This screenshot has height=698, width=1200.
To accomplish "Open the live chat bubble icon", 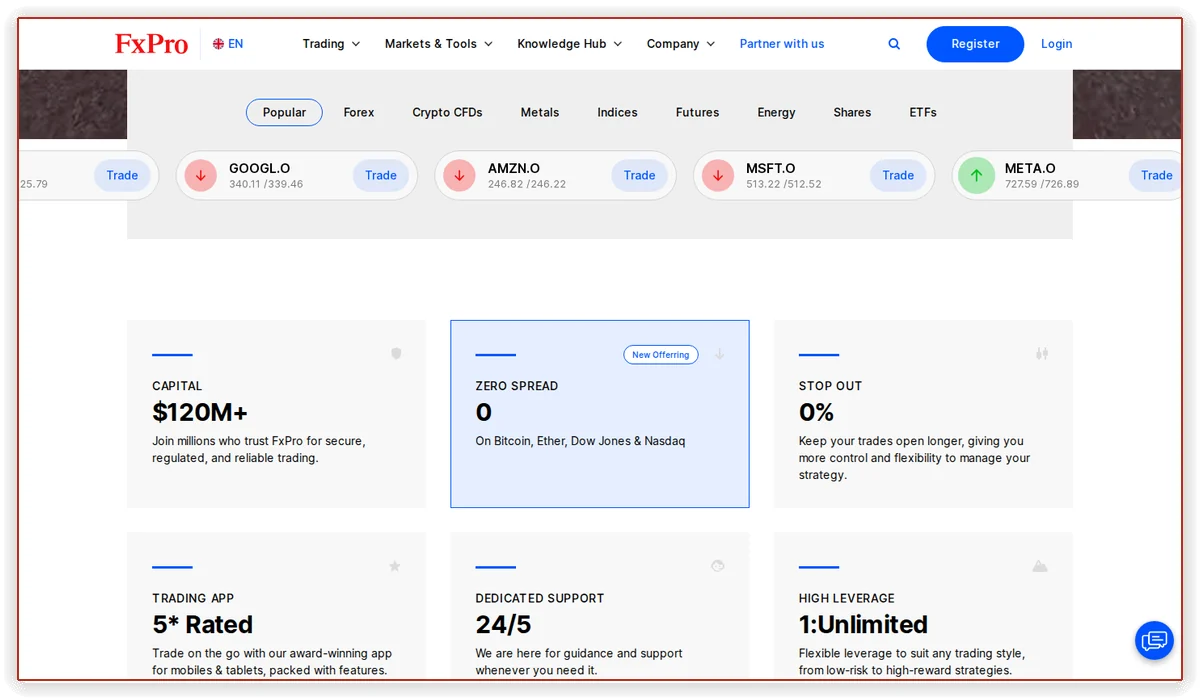I will coord(1154,640).
